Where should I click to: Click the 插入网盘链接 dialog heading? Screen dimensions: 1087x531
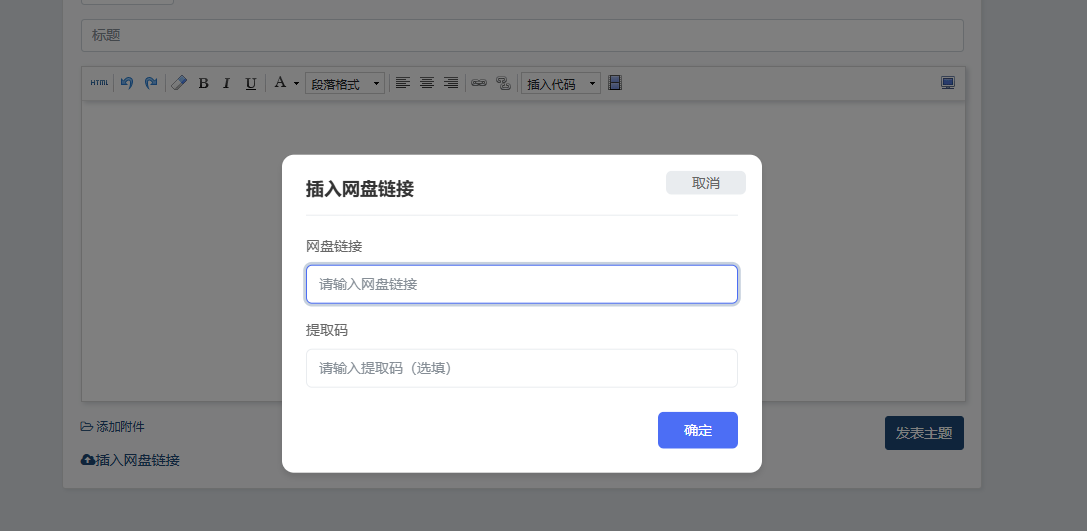(x=360, y=189)
